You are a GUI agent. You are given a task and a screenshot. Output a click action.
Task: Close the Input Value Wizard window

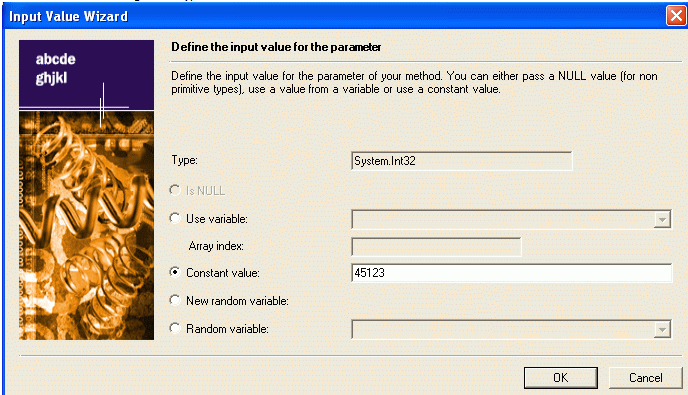click(x=676, y=16)
